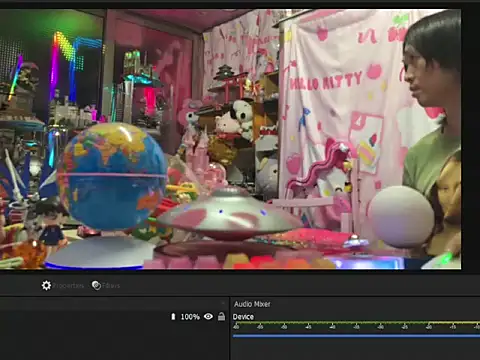This screenshot has height=360, width=480.
Task: Click the Properties gear icon
Action: (x=46, y=285)
